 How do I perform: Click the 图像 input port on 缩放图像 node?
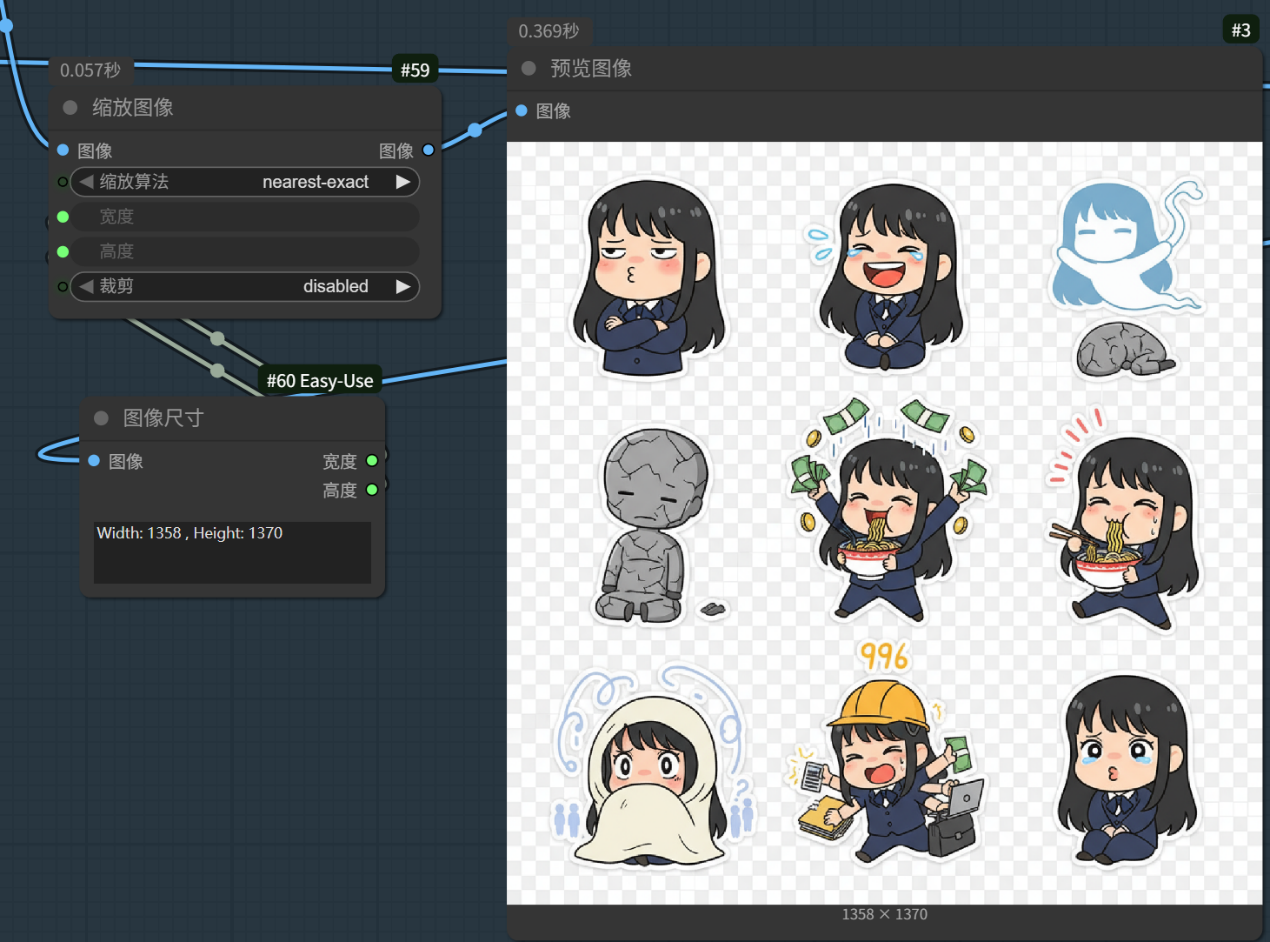pos(63,151)
